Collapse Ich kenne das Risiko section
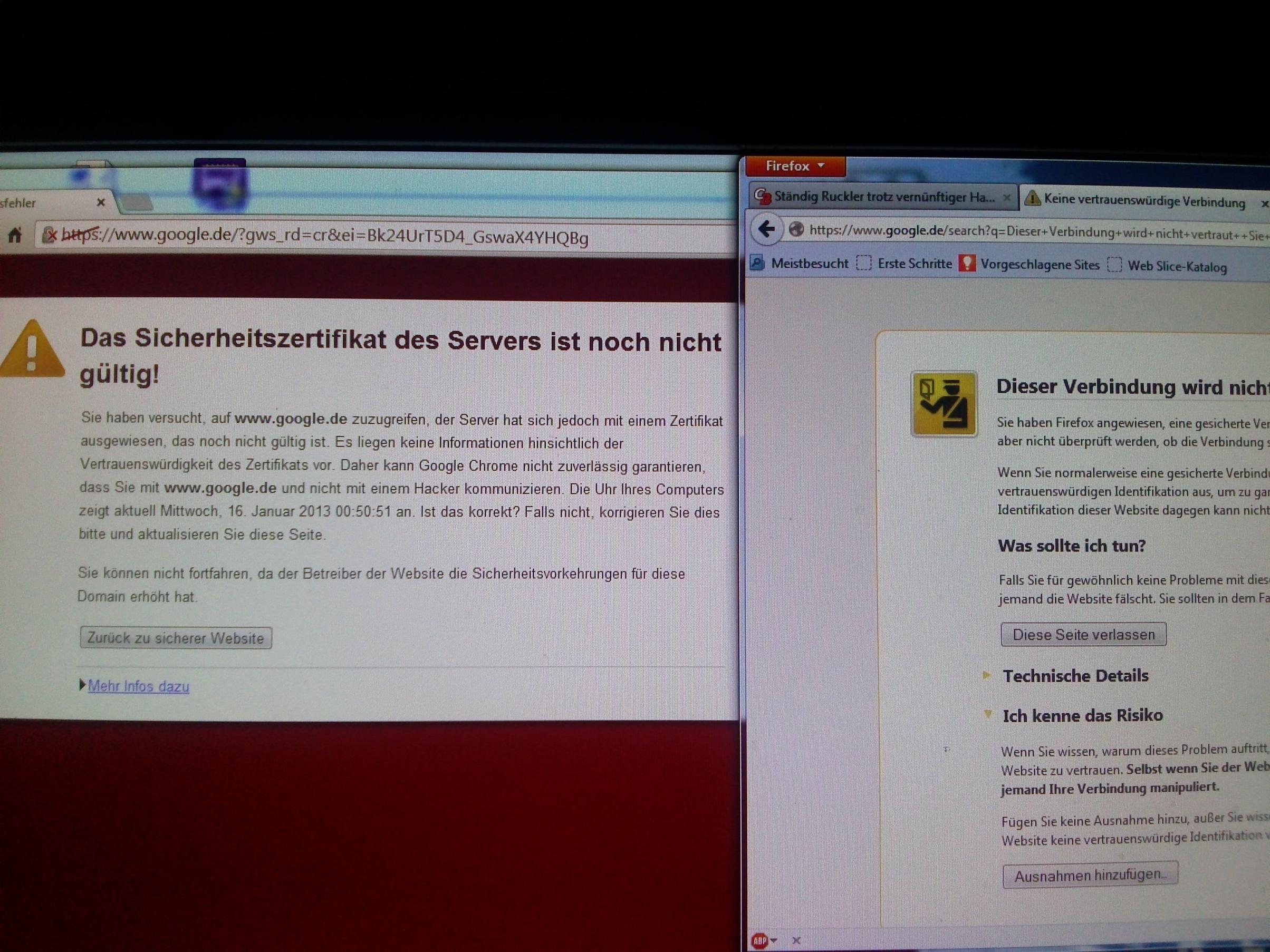Viewport: 1270px width, 952px height. (x=1082, y=715)
